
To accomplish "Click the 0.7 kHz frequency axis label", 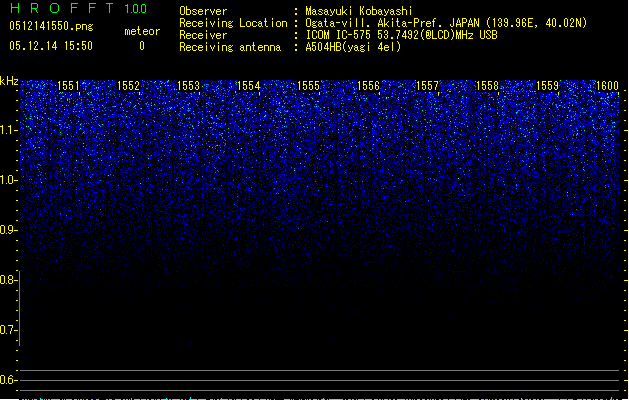I will coord(8,330).
